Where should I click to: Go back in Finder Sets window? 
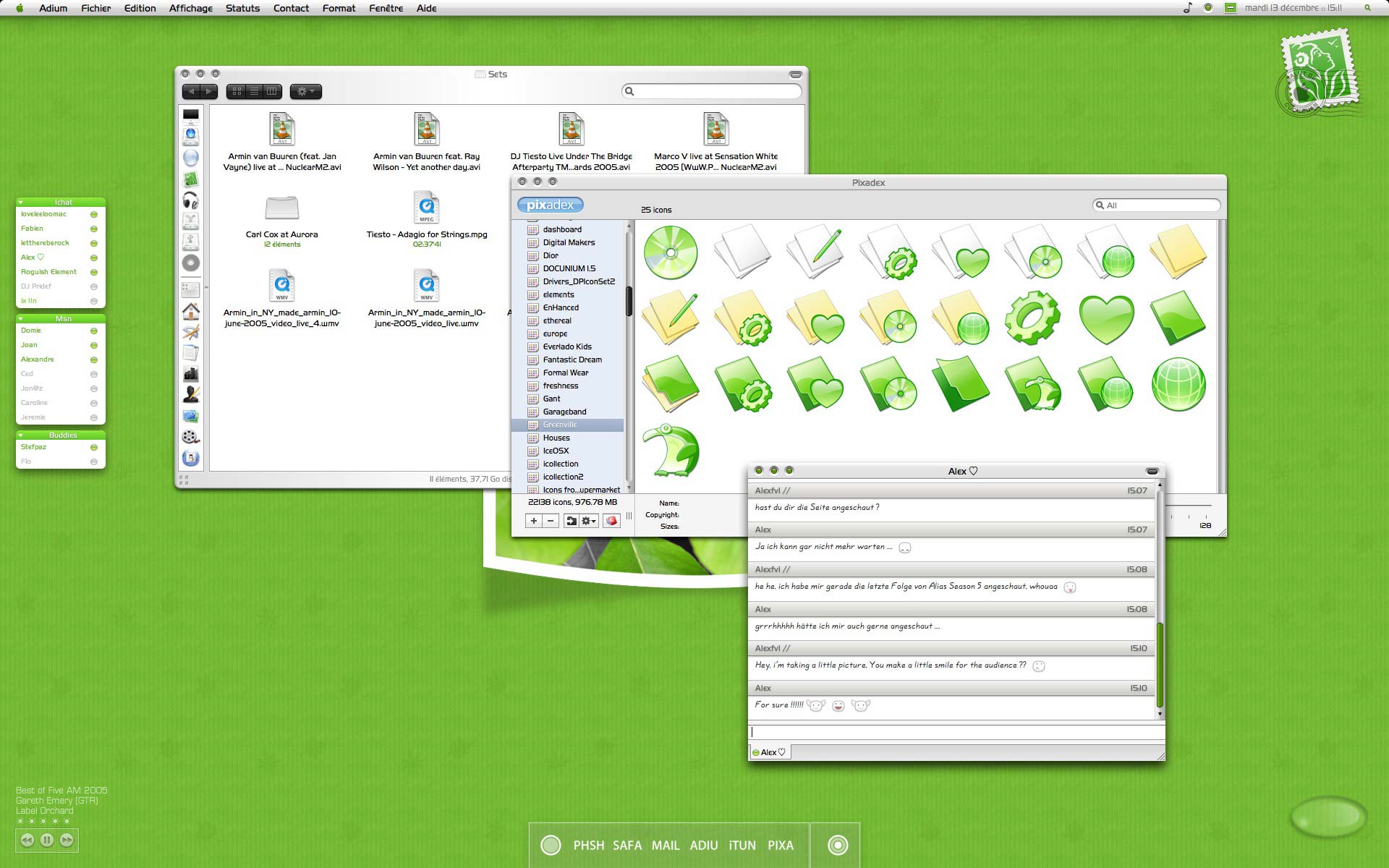(191, 91)
